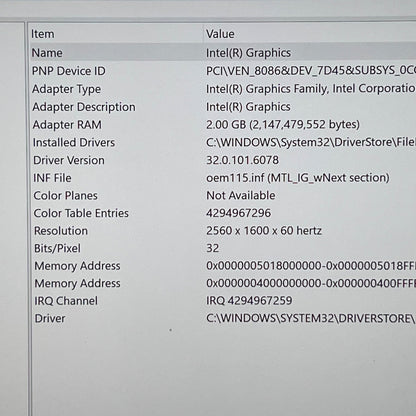Select the Memory Address label for 0x0000004000000000
This screenshot has width=416, height=416.
[78, 283]
